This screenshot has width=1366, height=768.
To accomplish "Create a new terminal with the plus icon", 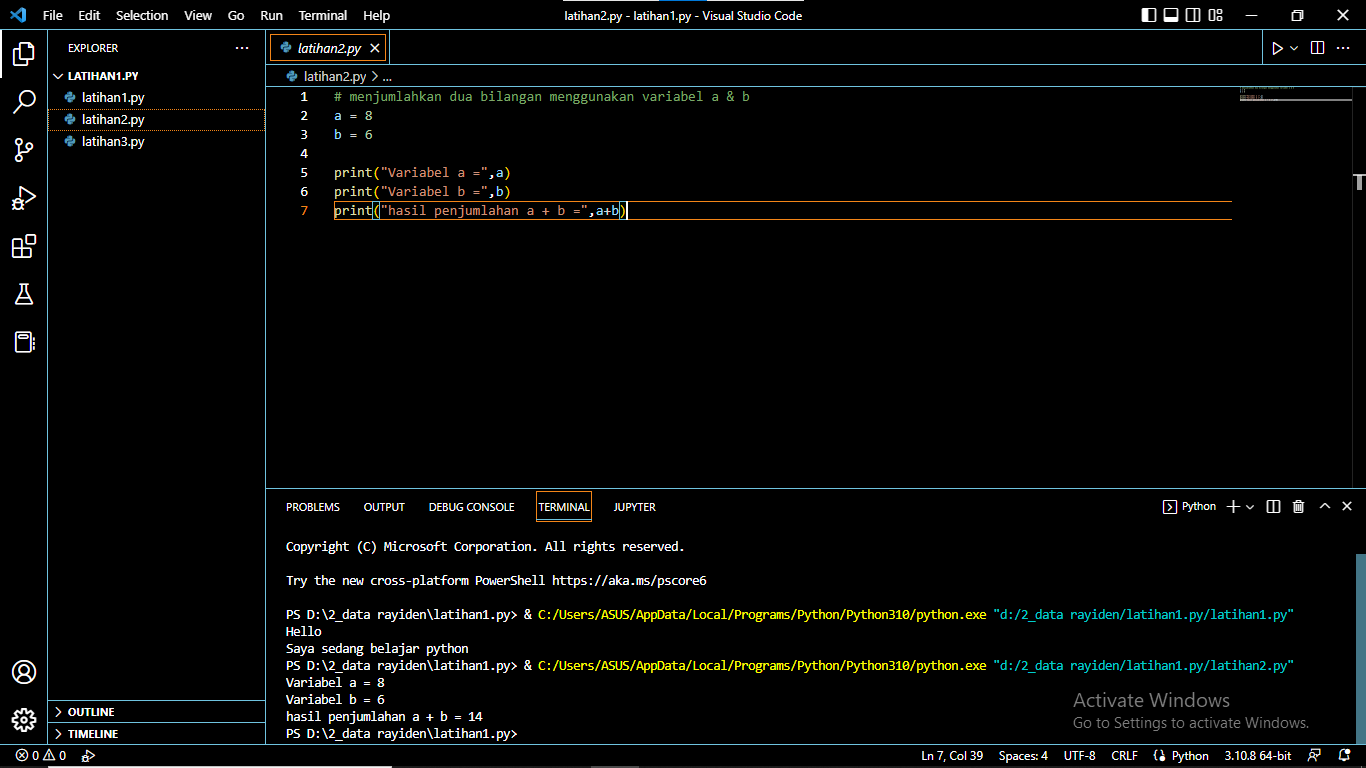I will point(1232,506).
